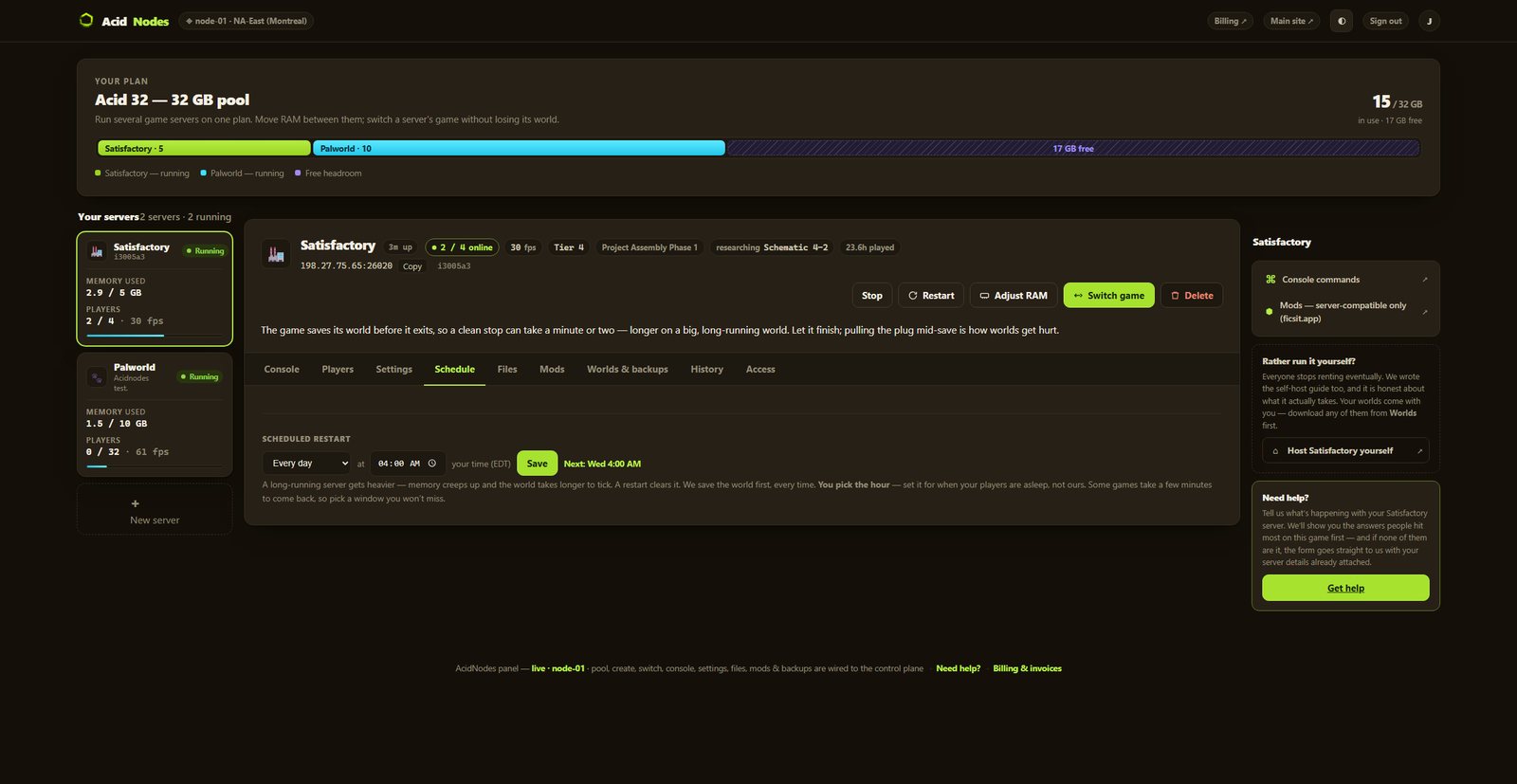Viewport: 1517px width, 784px height.
Task: Open the Every day frequency dropdown
Action: coord(307,464)
